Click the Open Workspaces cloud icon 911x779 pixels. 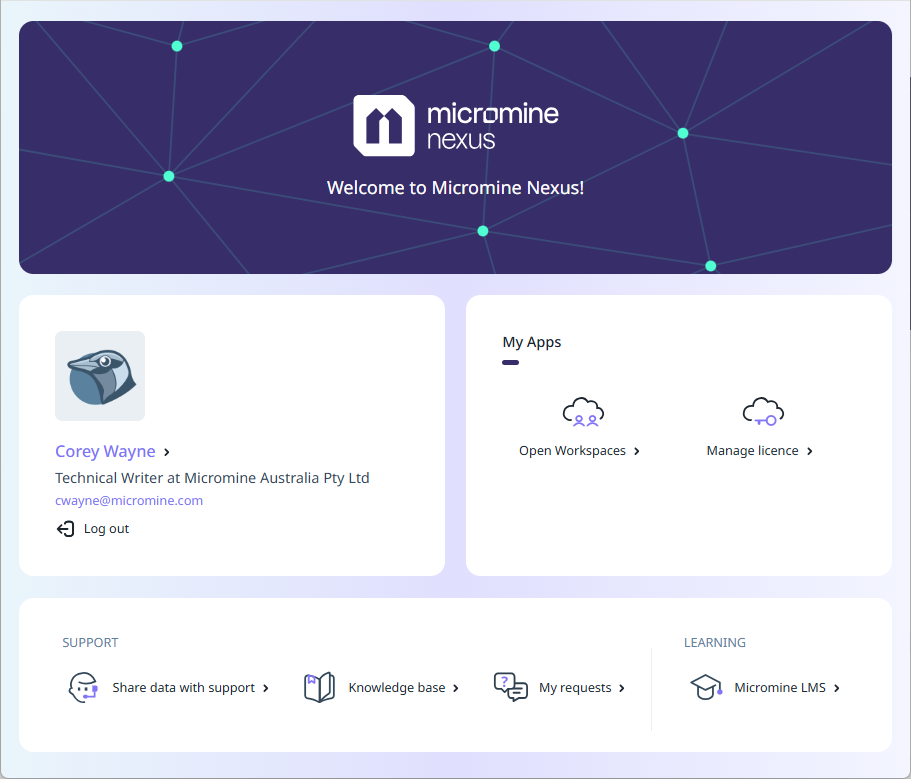(x=583, y=412)
